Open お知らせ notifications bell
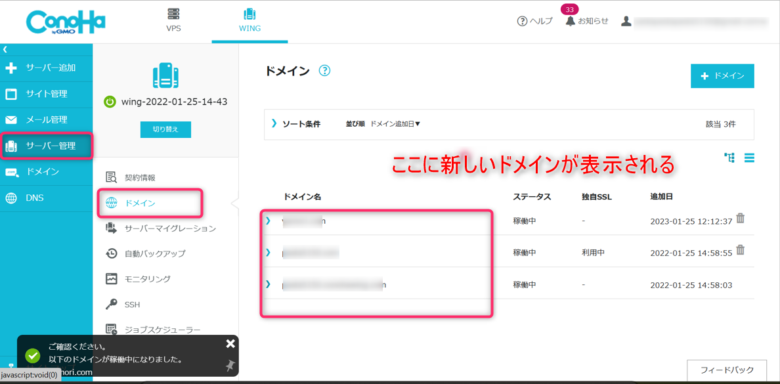The image size is (780, 384). pyautogui.click(x=587, y=21)
